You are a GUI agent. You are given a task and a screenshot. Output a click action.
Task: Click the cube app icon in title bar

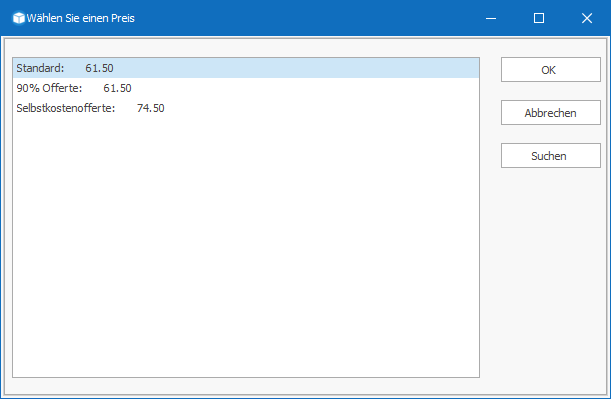pyautogui.click(x=18, y=18)
